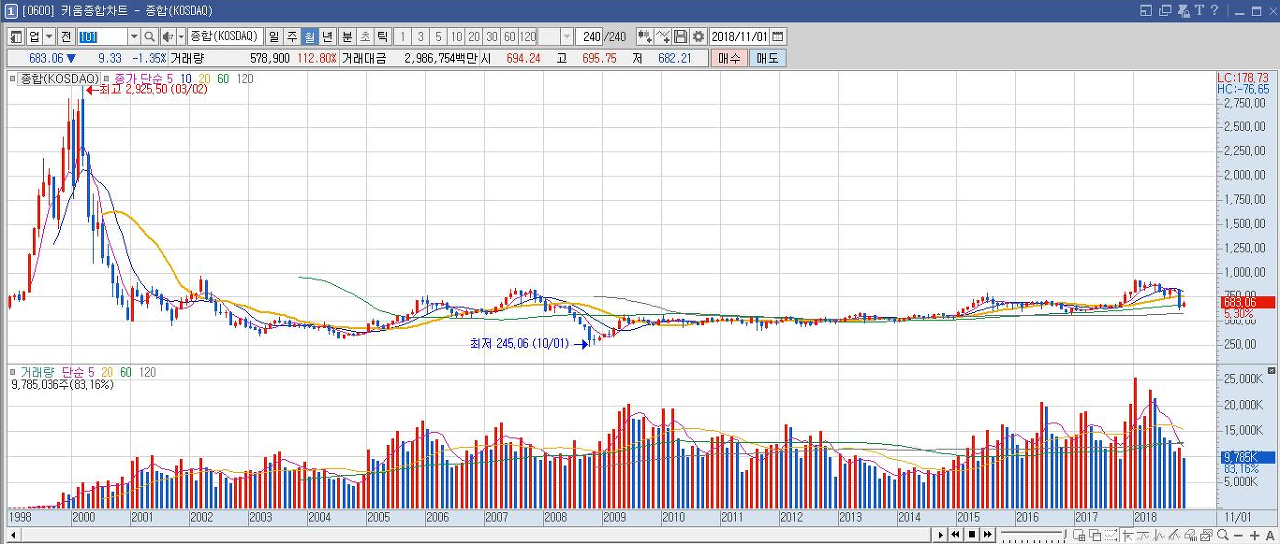Click the horizontal line chart tool icon
Image resolution: width=1280 pixels, height=544 pixels.
[1144, 535]
